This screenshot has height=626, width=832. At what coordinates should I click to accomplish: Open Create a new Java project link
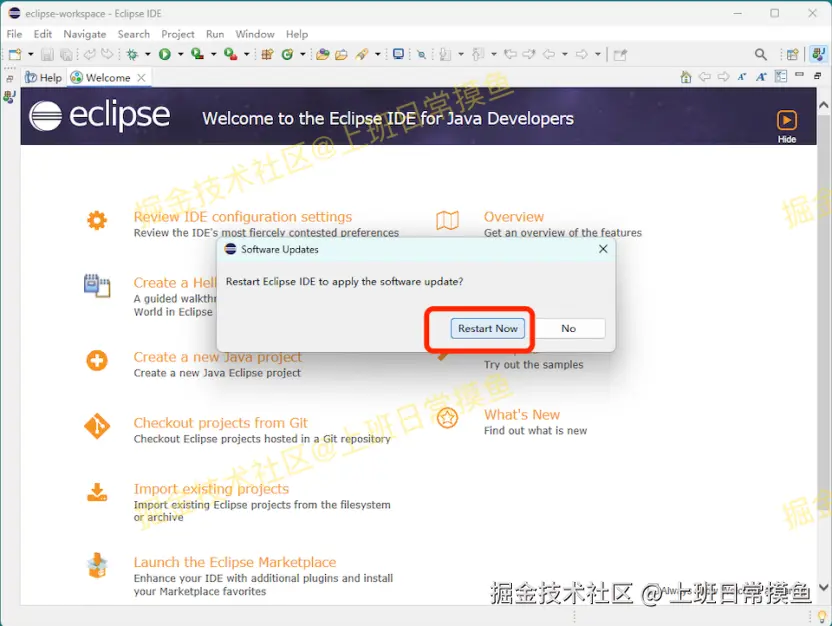pos(218,357)
